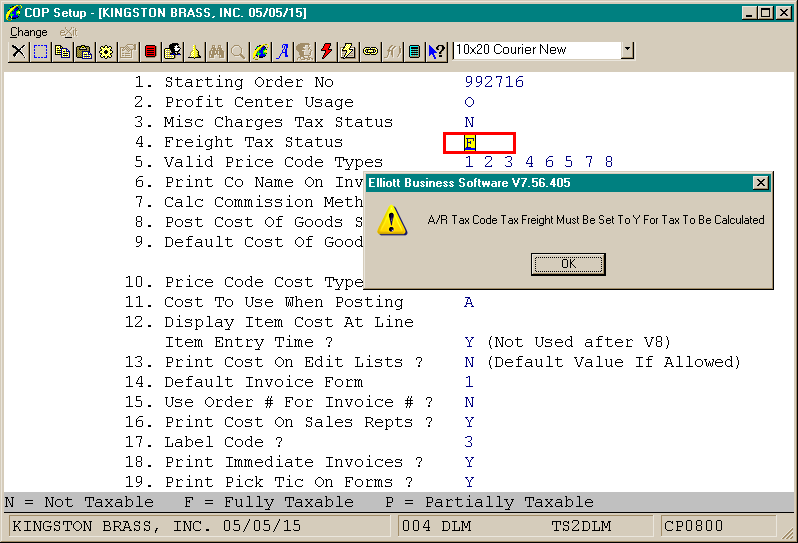Viewport: 798px width, 543px height.
Task: Click the grayed-out person figure icon
Action: (304, 51)
